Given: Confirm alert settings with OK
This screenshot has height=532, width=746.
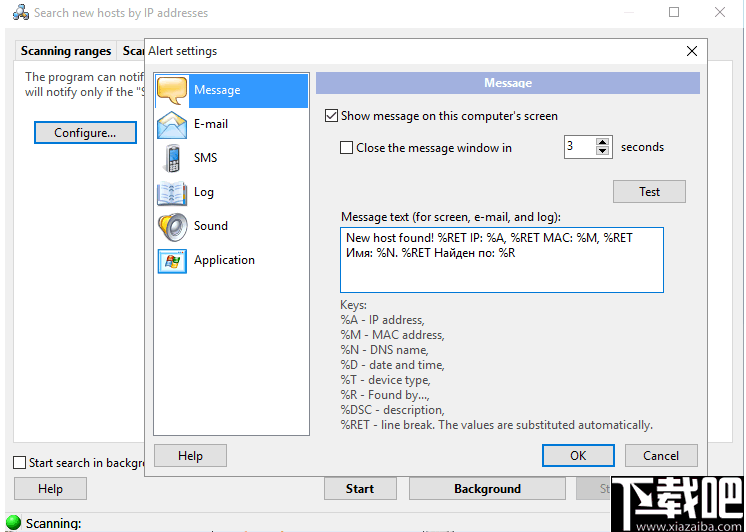Looking at the screenshot, I should (x=578, y=455).
